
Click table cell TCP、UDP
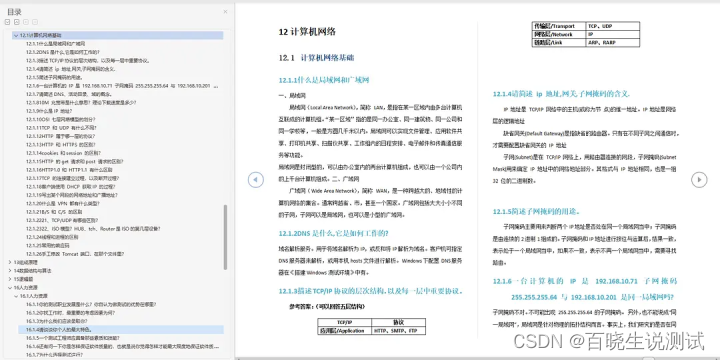click(613, 26)
